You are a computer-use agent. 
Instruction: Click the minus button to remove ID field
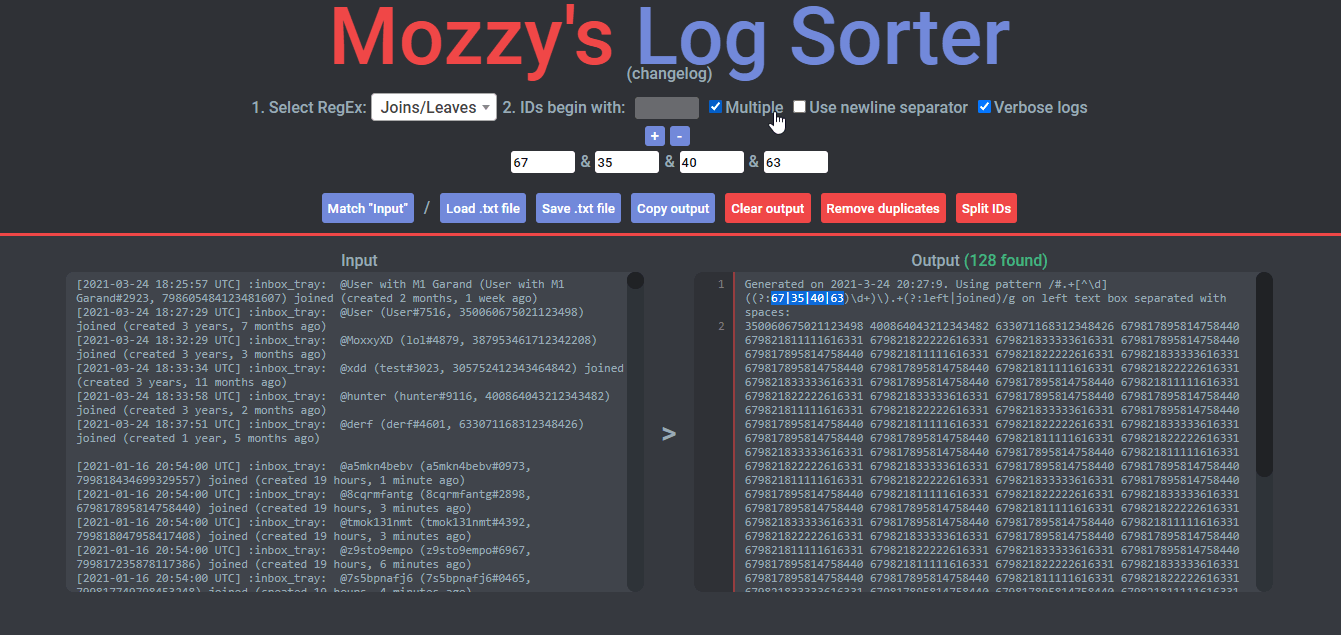click(679, 136)
